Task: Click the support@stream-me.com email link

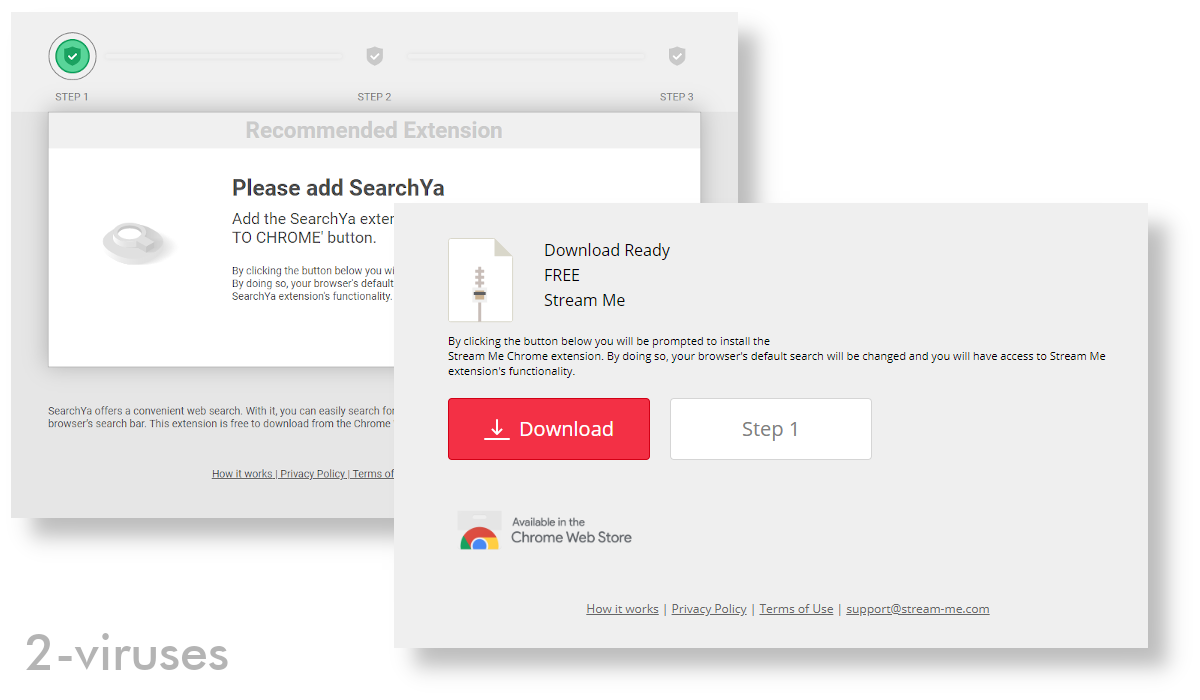Action: pos(917,608)
